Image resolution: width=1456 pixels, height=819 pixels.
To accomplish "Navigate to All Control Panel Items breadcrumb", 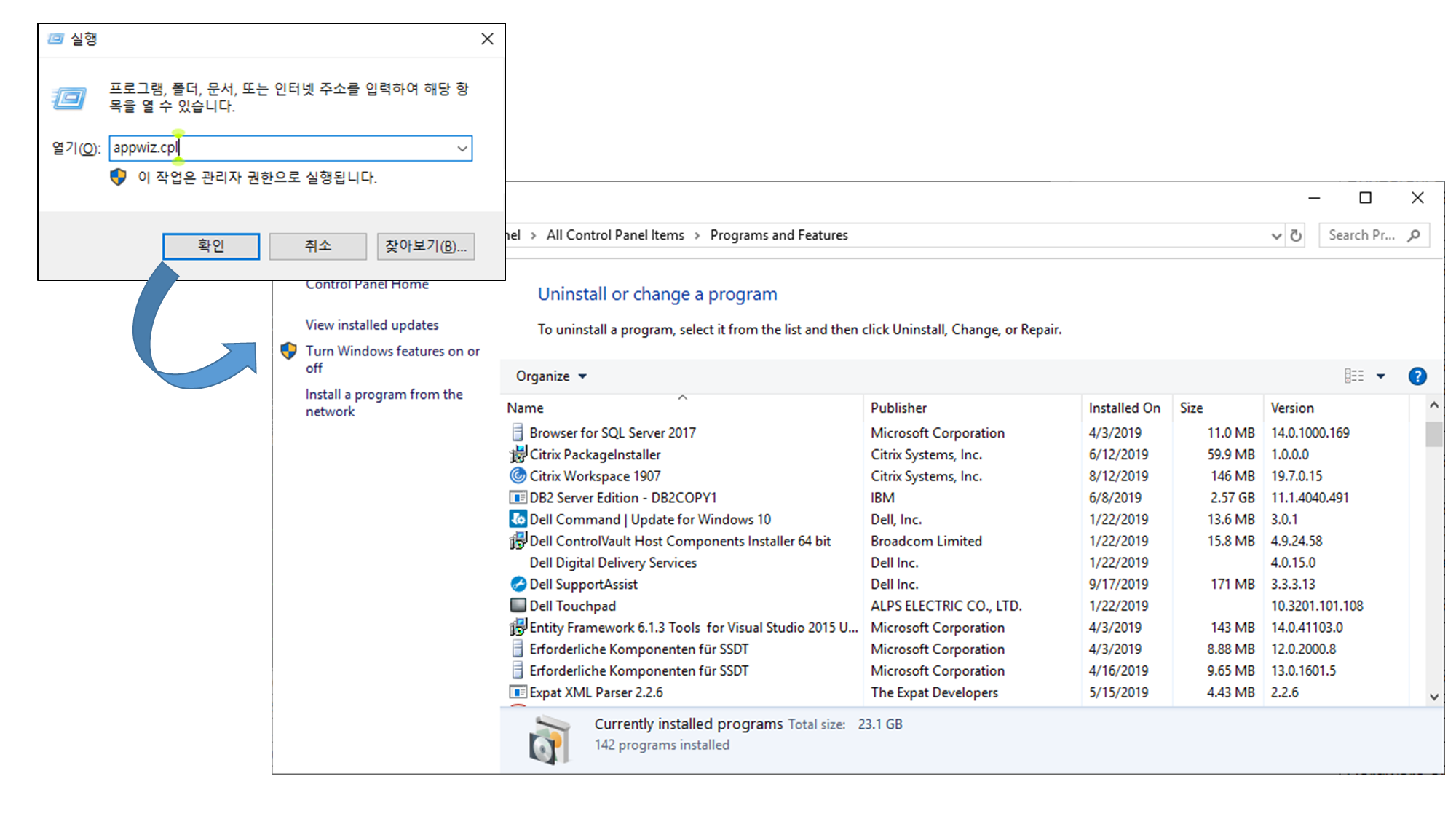I will tap(615, 235).
